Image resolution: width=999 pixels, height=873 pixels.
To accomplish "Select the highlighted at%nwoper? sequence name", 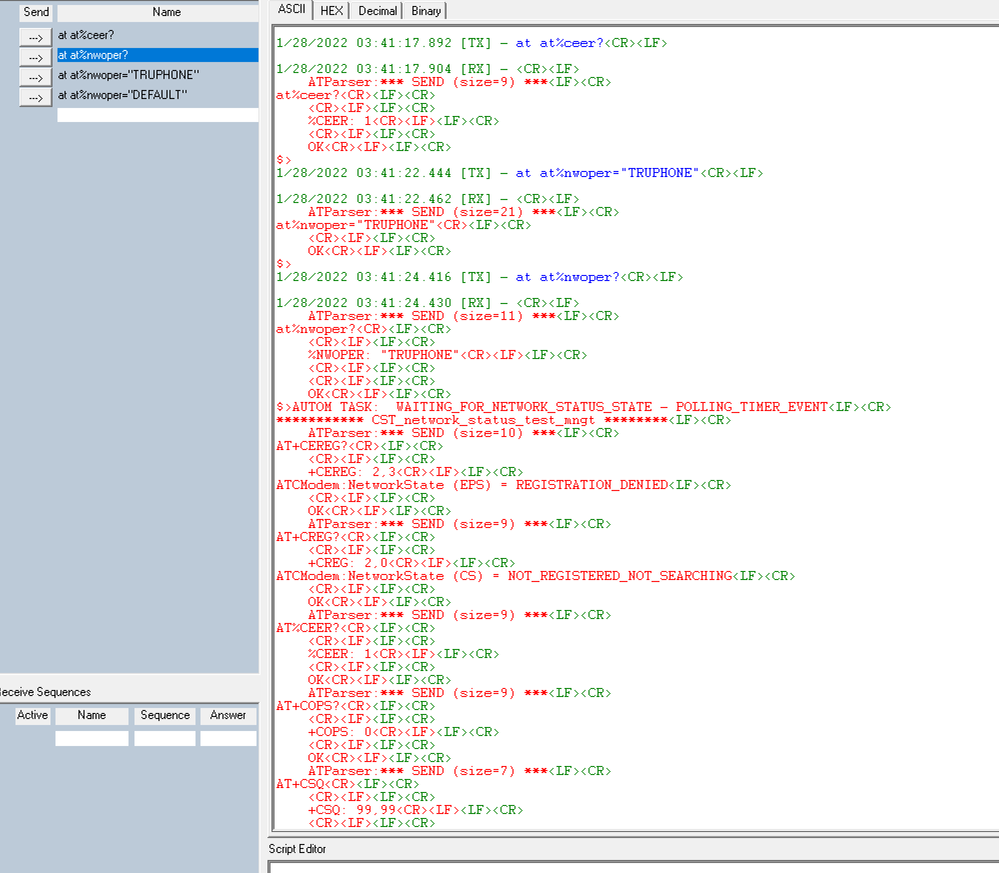I will point(157,55).
